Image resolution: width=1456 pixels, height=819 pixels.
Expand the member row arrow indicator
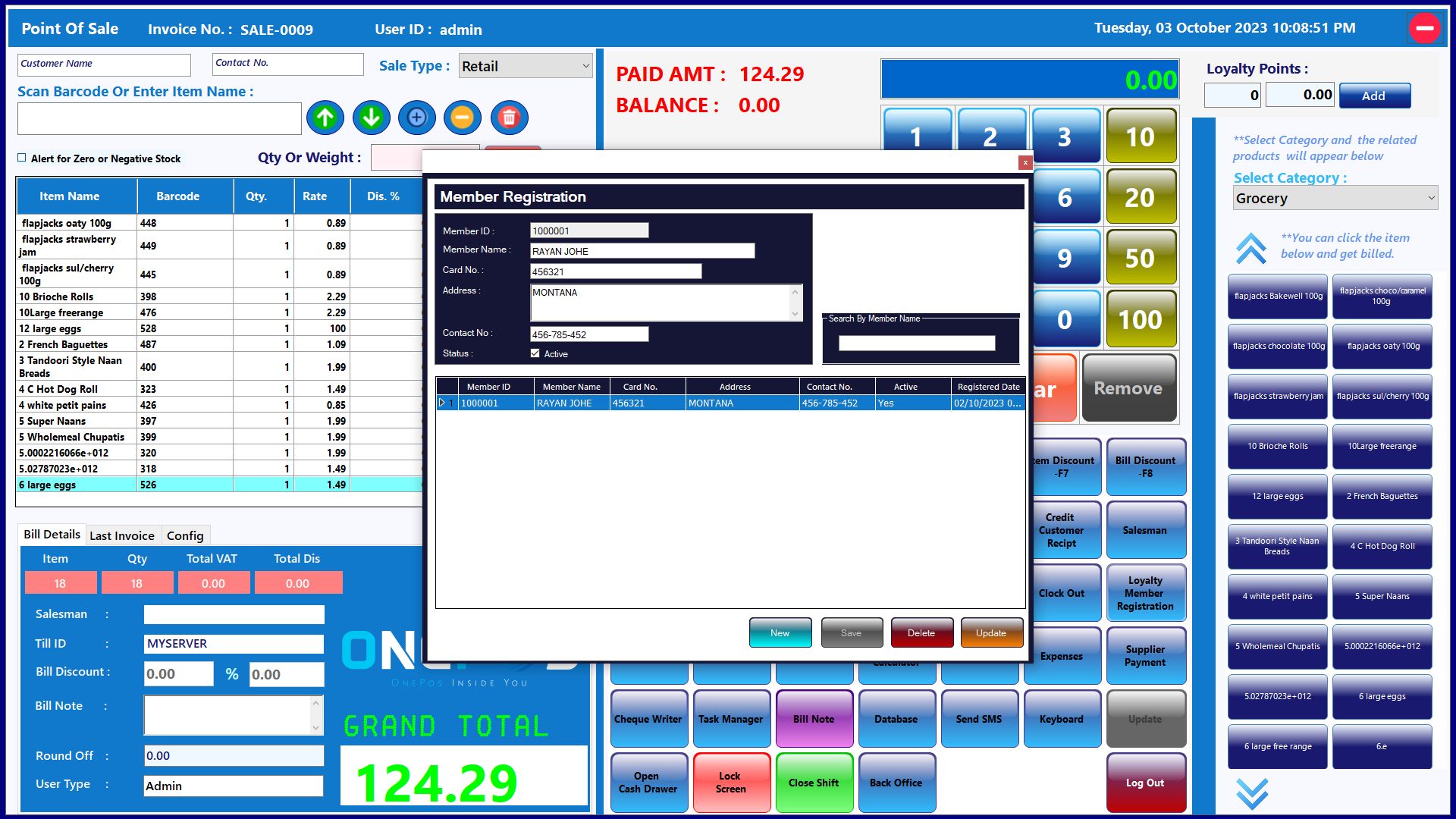point(442,403)
